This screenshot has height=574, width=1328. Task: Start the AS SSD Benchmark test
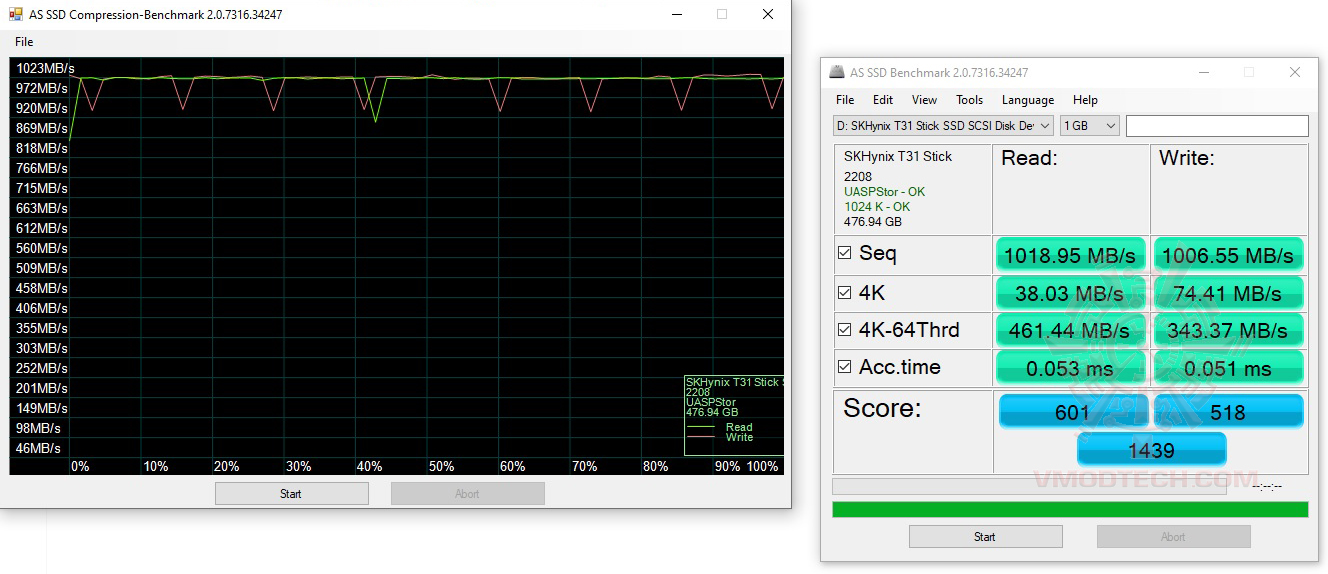click(985, 537)
